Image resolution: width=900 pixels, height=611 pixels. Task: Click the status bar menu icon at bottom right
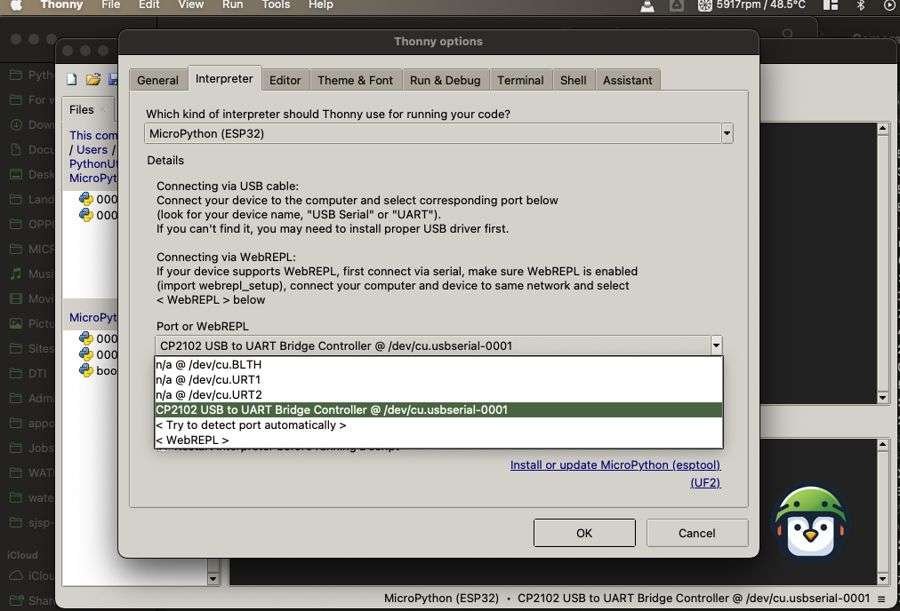click(881, 598)
